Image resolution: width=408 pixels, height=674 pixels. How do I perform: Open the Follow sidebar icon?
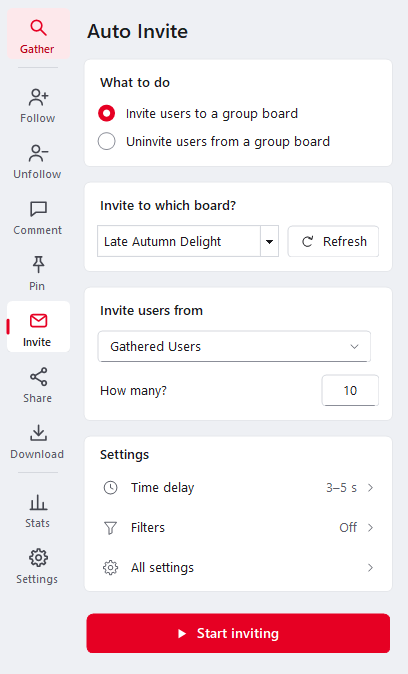point(38,97)
